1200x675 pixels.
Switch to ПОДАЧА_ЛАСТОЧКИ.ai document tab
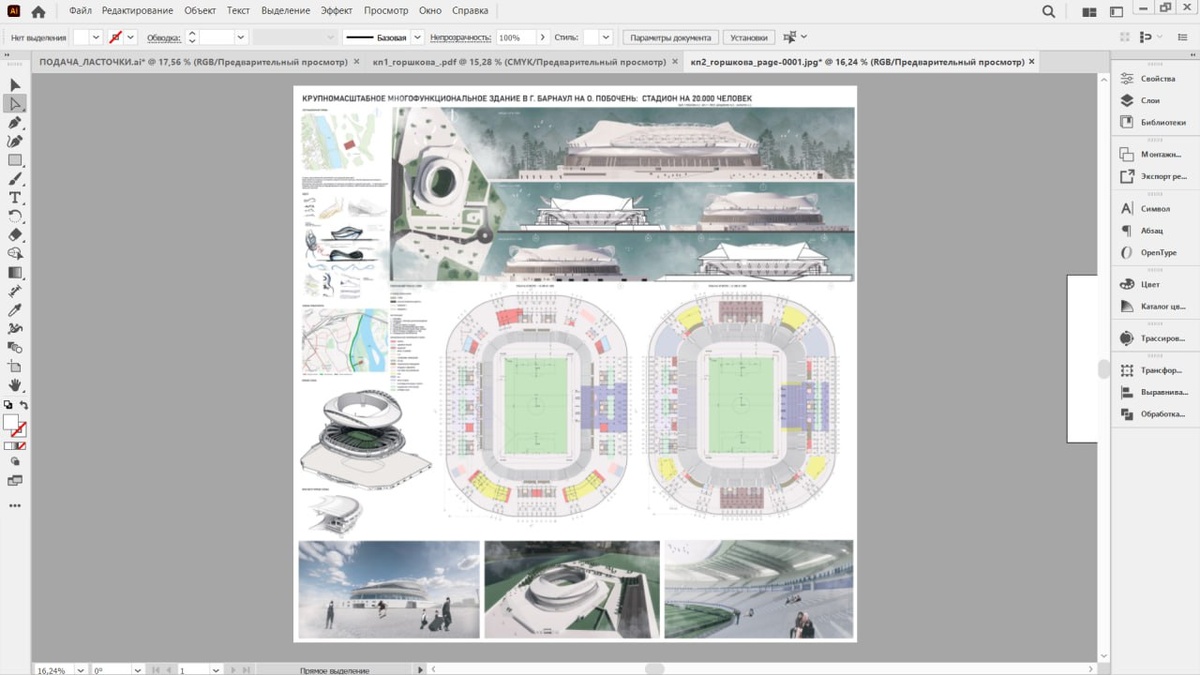[x=193, y=62]
